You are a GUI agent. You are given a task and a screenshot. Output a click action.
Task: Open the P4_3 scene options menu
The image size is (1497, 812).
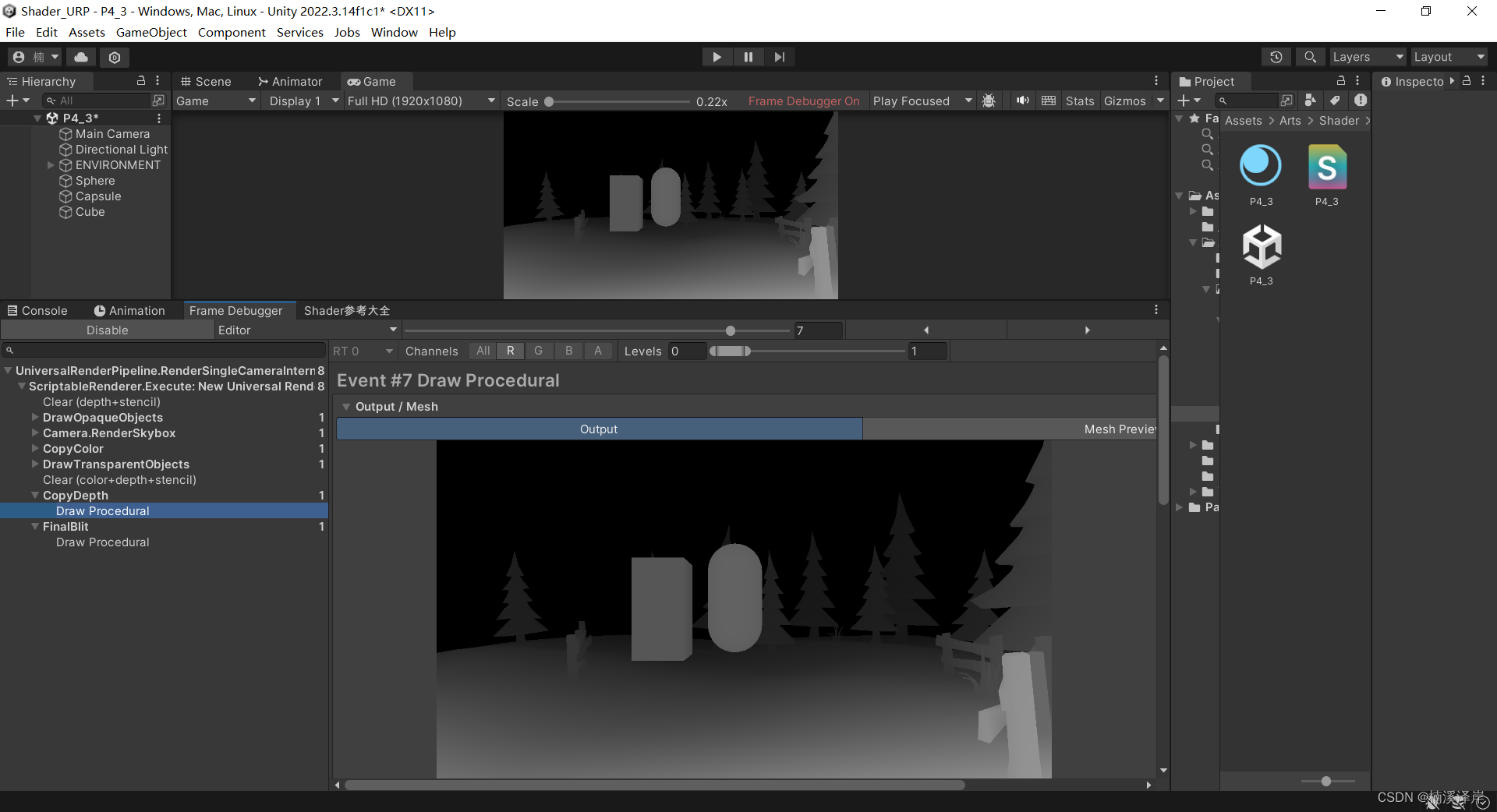(159, 118)
